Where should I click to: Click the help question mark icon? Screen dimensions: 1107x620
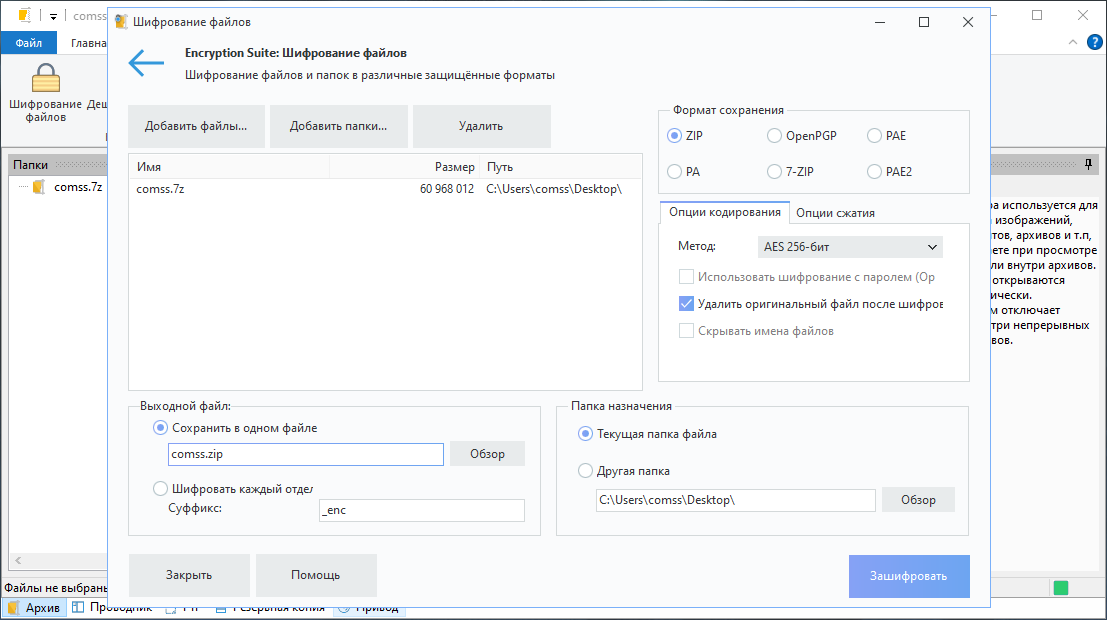[1095, 43]
